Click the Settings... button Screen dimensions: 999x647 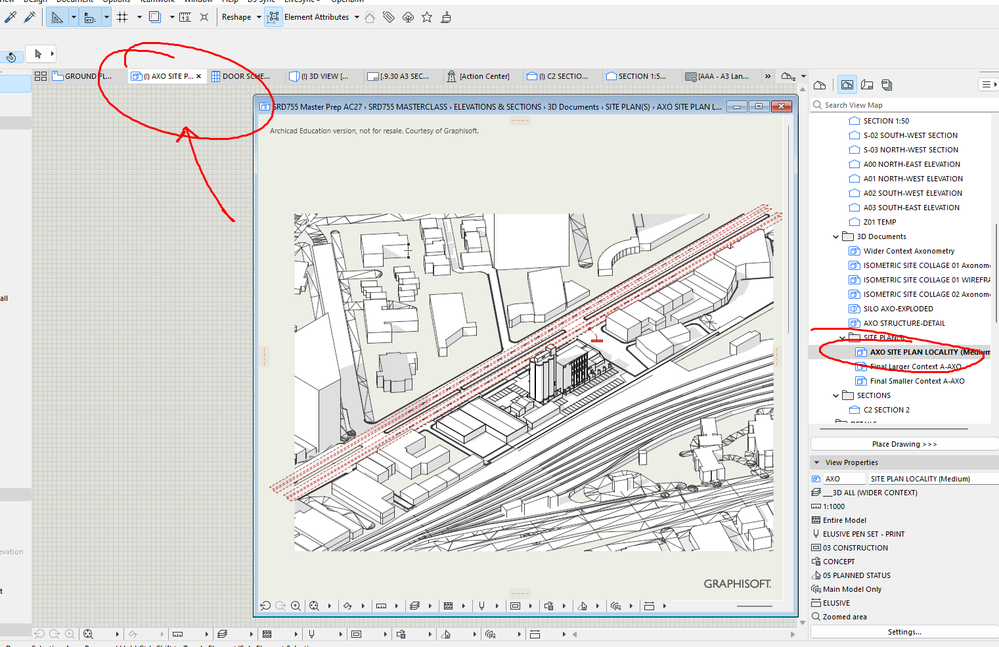(x=903, y=632)
